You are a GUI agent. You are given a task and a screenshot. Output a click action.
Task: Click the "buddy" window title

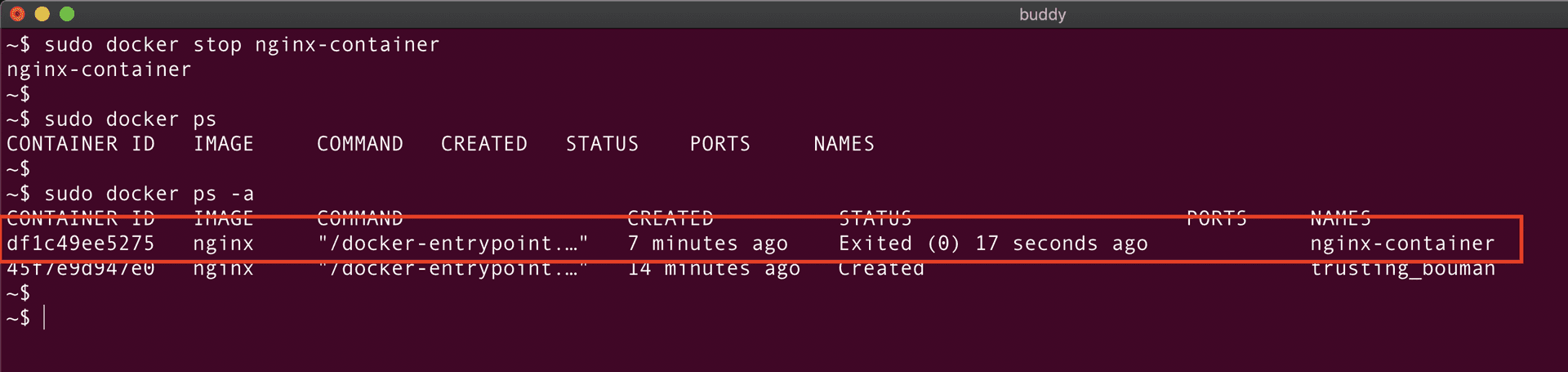click(x=1042, y=15)
